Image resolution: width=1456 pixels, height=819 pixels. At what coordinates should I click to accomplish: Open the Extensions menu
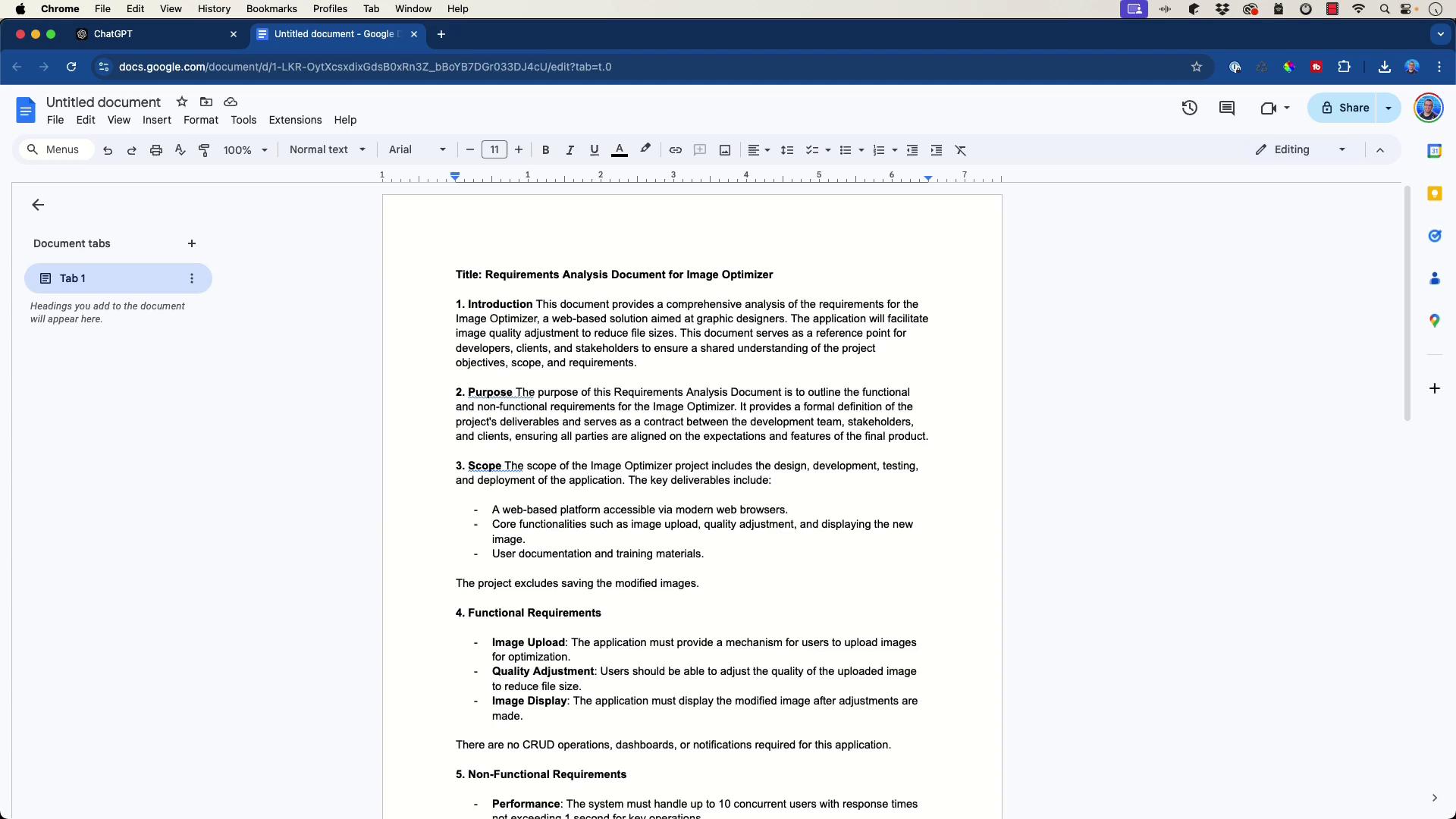click(x=295, y=120)
